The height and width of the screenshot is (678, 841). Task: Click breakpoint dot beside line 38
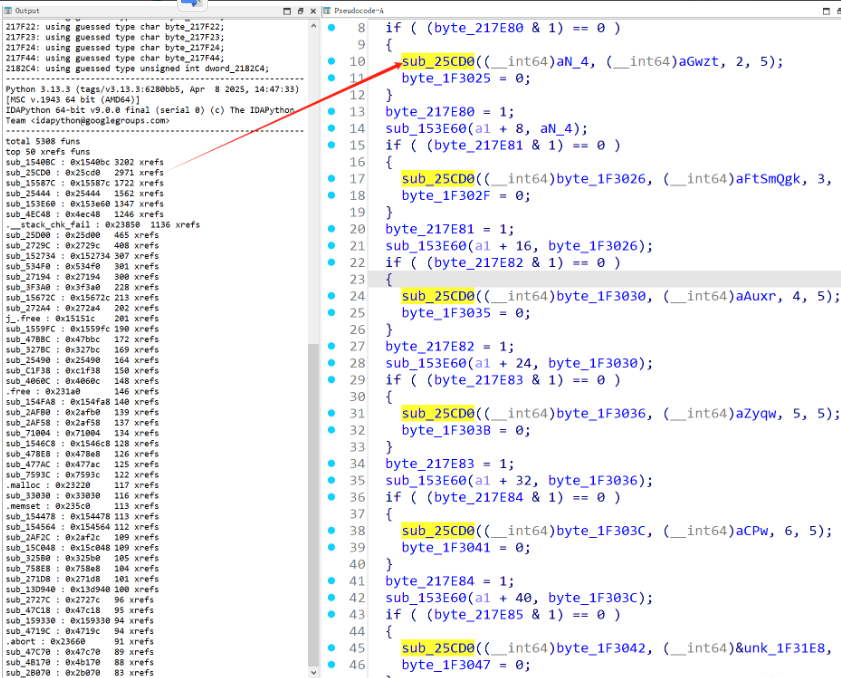tap(331, 530)
